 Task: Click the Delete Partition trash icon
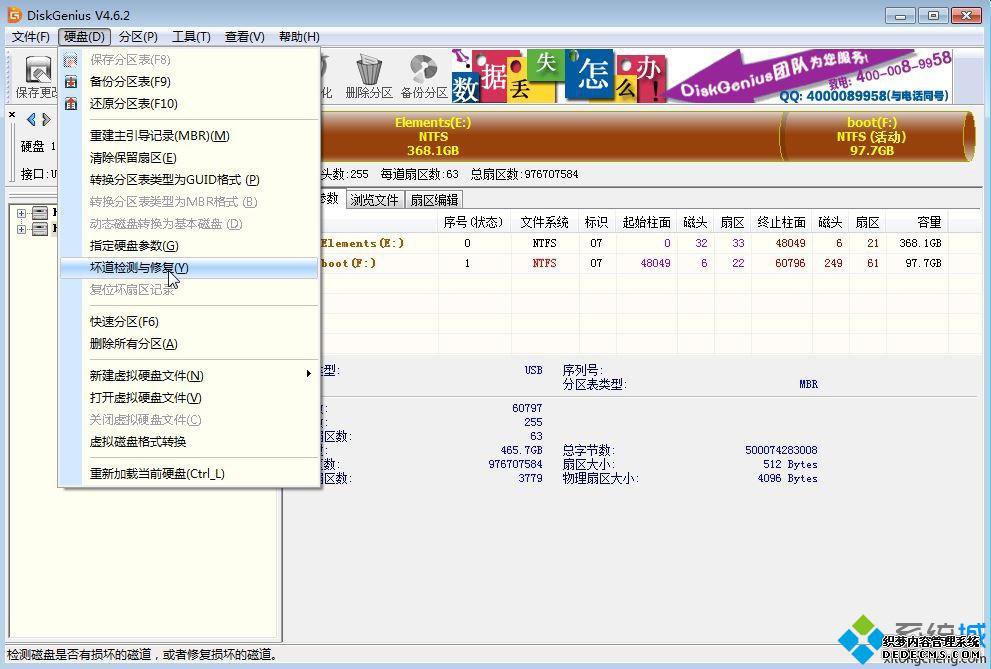coord(369,77)
